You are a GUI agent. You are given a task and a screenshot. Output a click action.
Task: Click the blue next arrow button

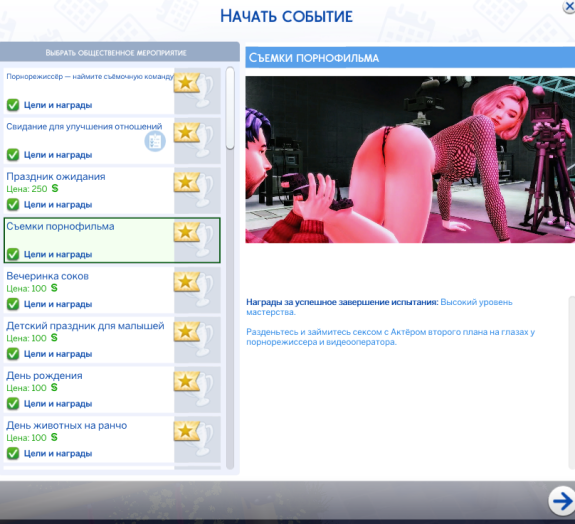tap(562, 501)
